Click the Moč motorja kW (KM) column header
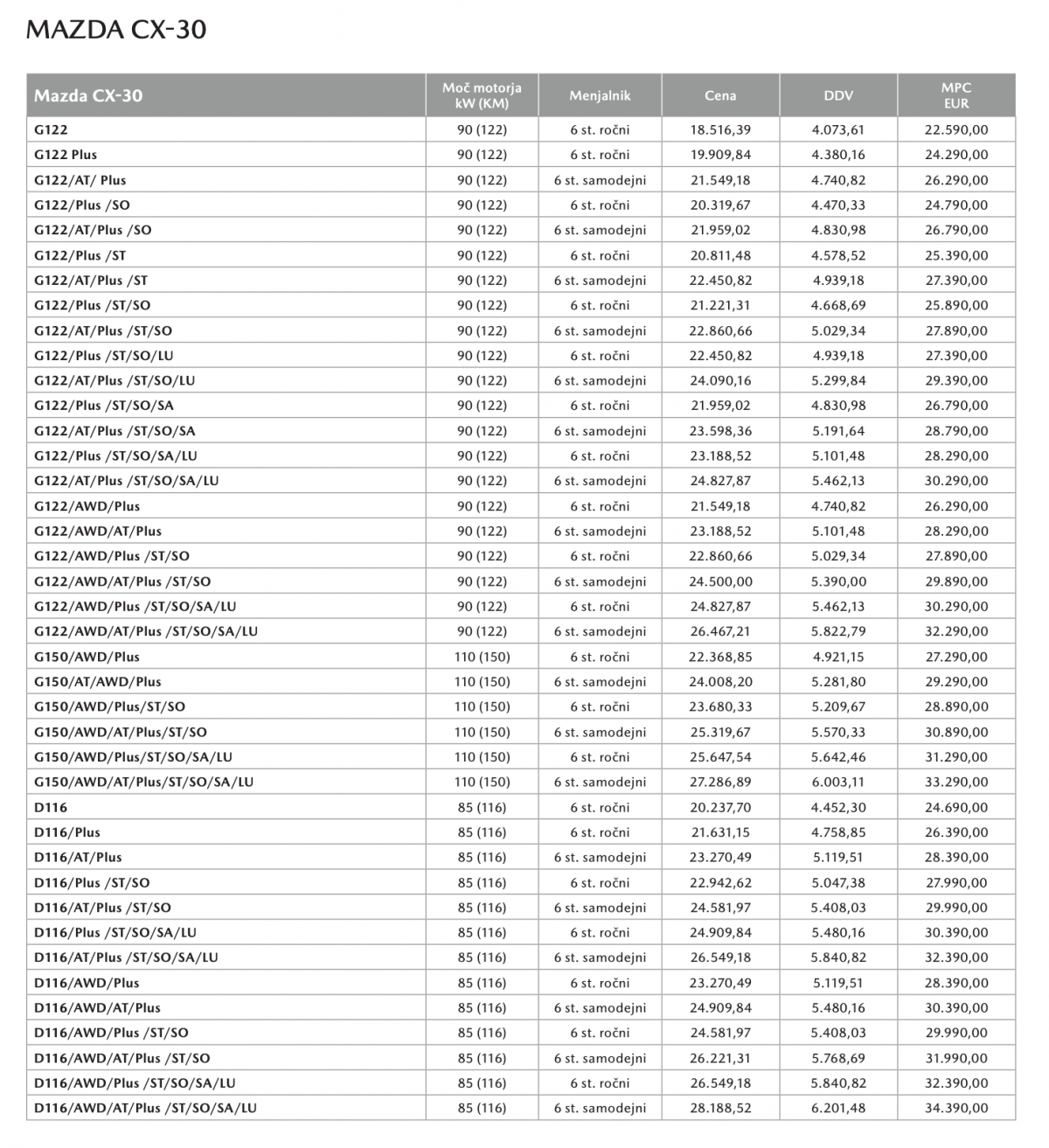1049x1148 pixels. click(x=482, y=95)
